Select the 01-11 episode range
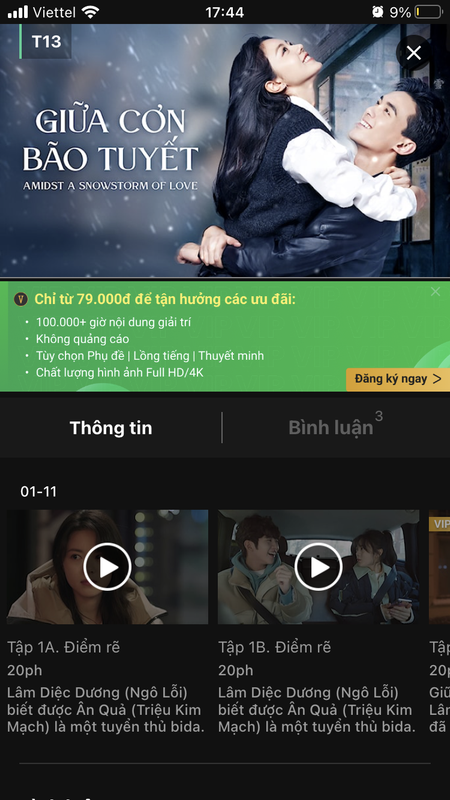450x800 pixels. pyautogui.click(x=38, y=492)
